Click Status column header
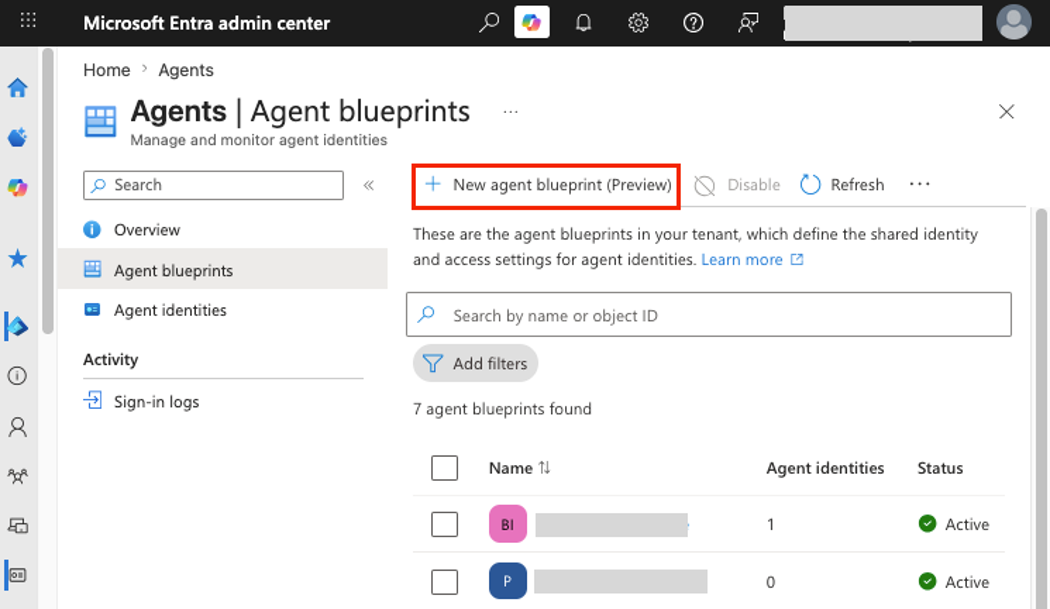The height and width of the screenshot is (609, 1050). click(940, 468)
